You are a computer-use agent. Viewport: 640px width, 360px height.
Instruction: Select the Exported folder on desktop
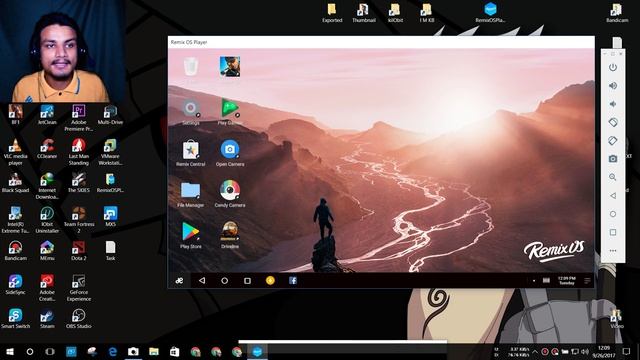tap(332, 13)
